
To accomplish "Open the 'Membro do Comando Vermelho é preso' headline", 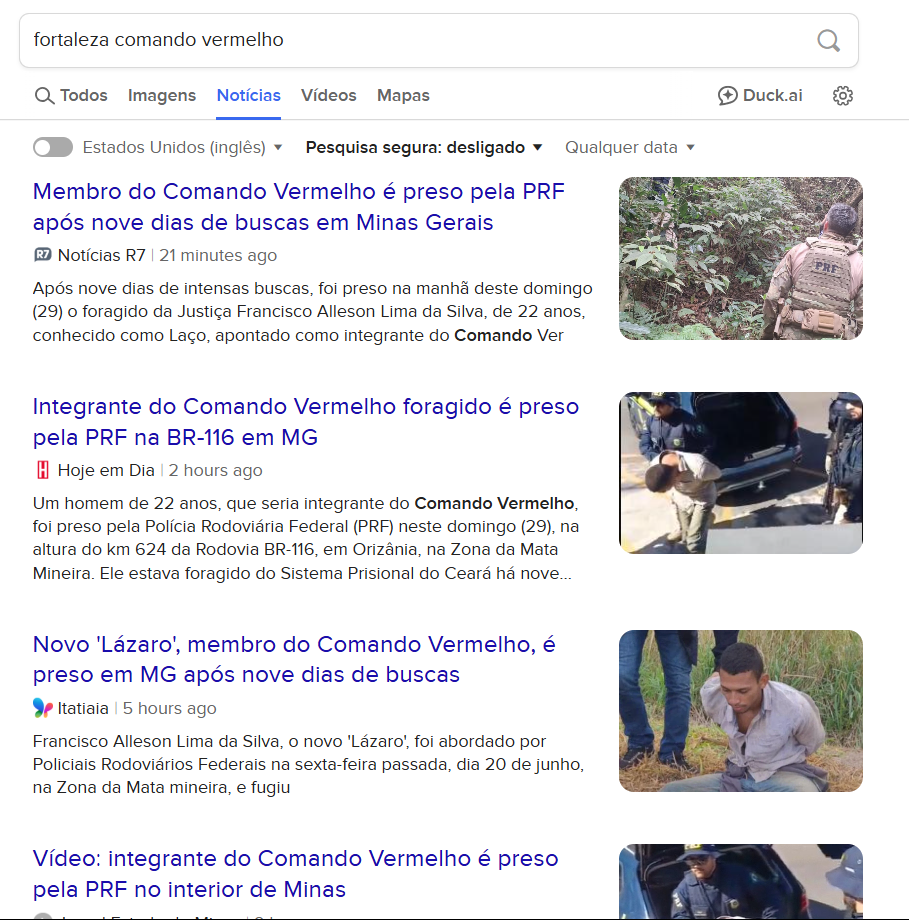I will [299, 207].
